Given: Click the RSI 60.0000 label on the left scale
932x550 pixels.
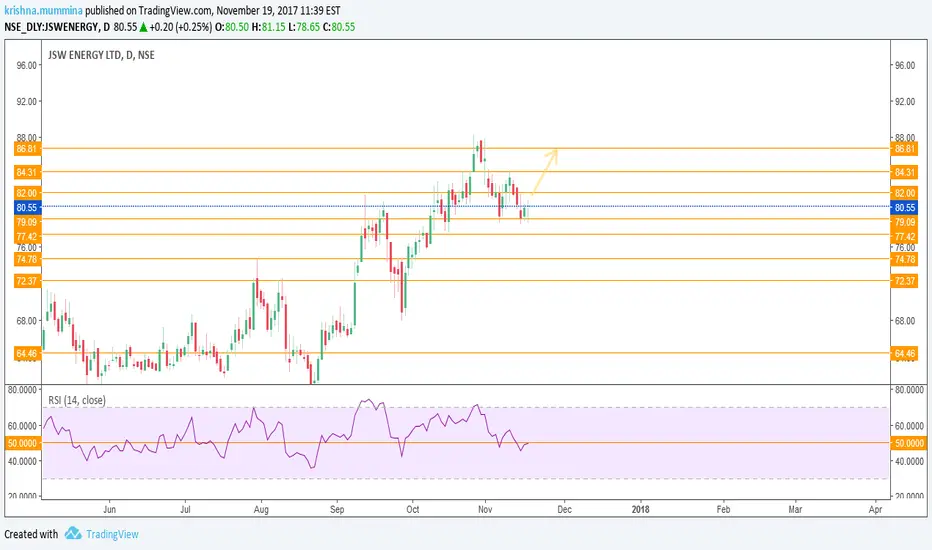Looking at the screenshot, I should tap(22, 426).
